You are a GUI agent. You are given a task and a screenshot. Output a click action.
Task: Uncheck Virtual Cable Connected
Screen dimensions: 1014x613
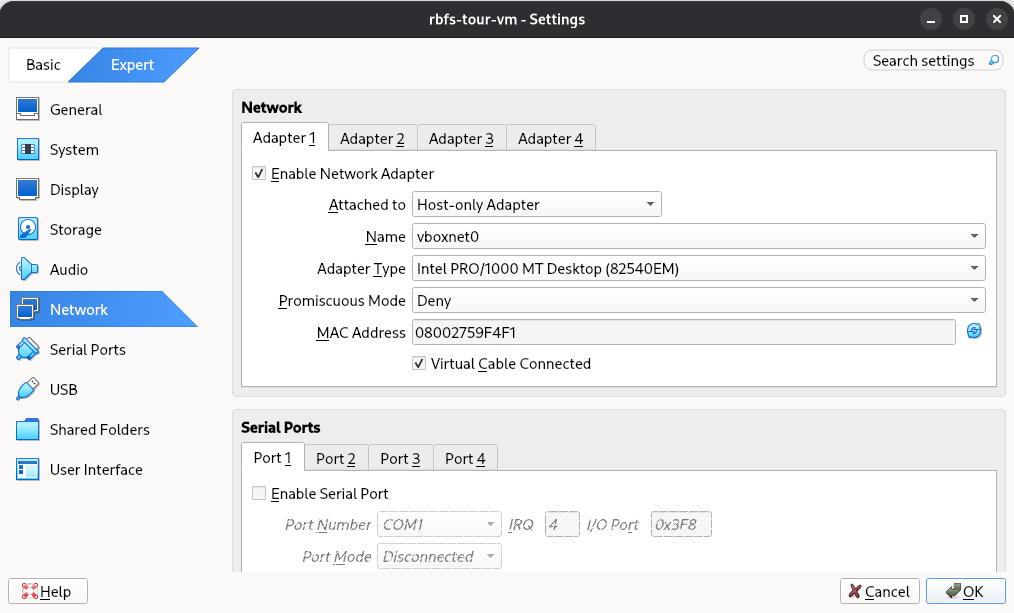click(x=419, y=363)
